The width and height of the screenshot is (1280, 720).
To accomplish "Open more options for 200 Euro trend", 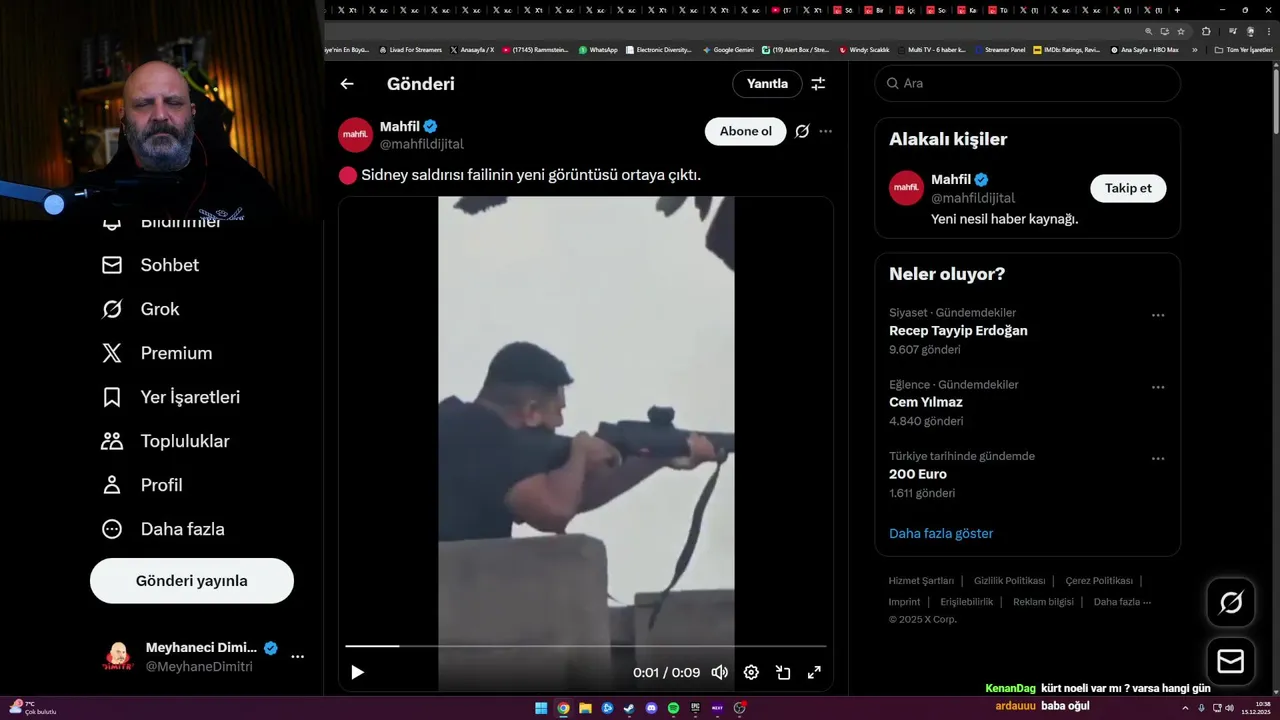I will coord(1158,459).
